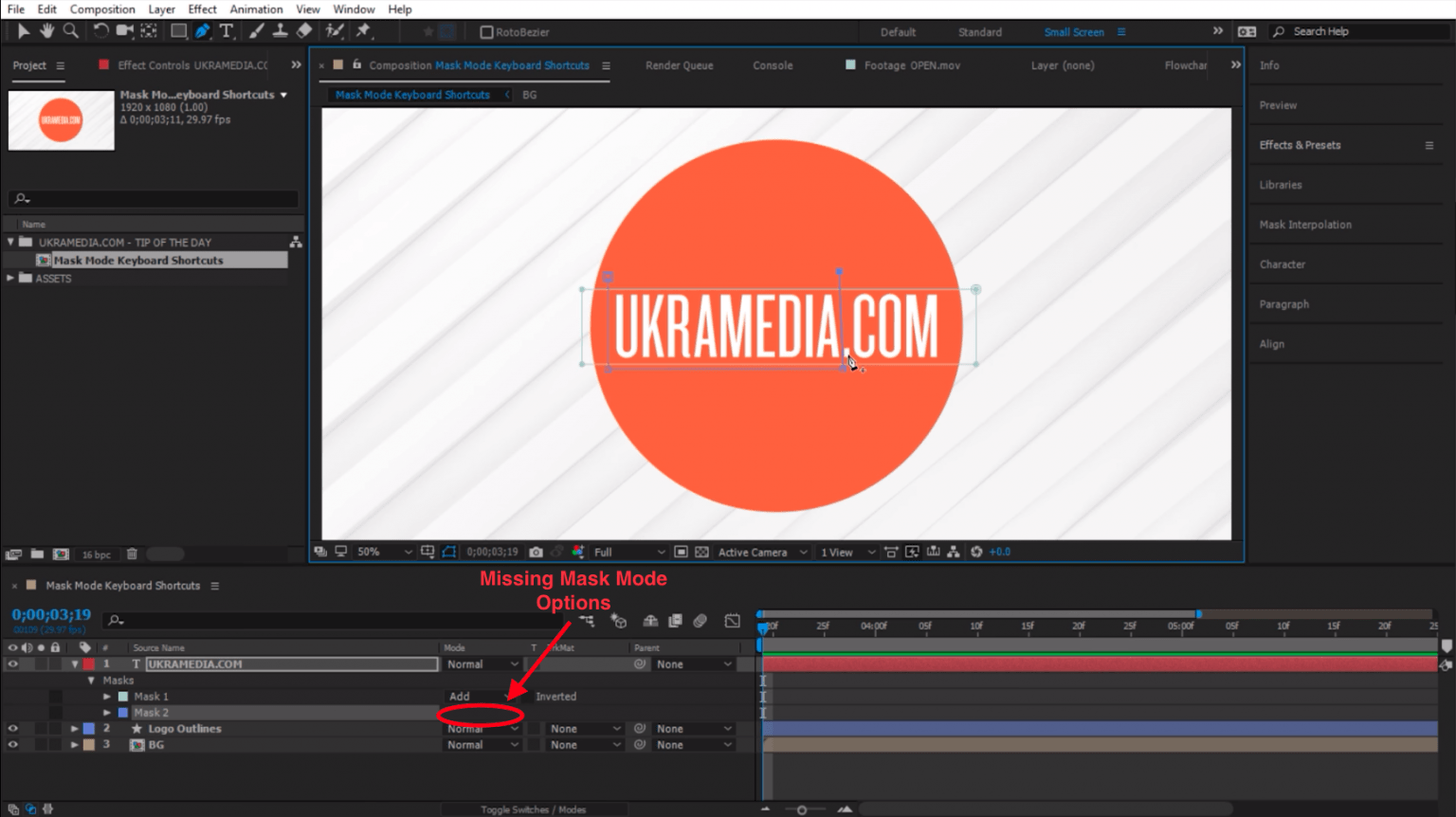Open timeline Graph Editor icon
Screen dimensions: 1456x817
[733, 621]
